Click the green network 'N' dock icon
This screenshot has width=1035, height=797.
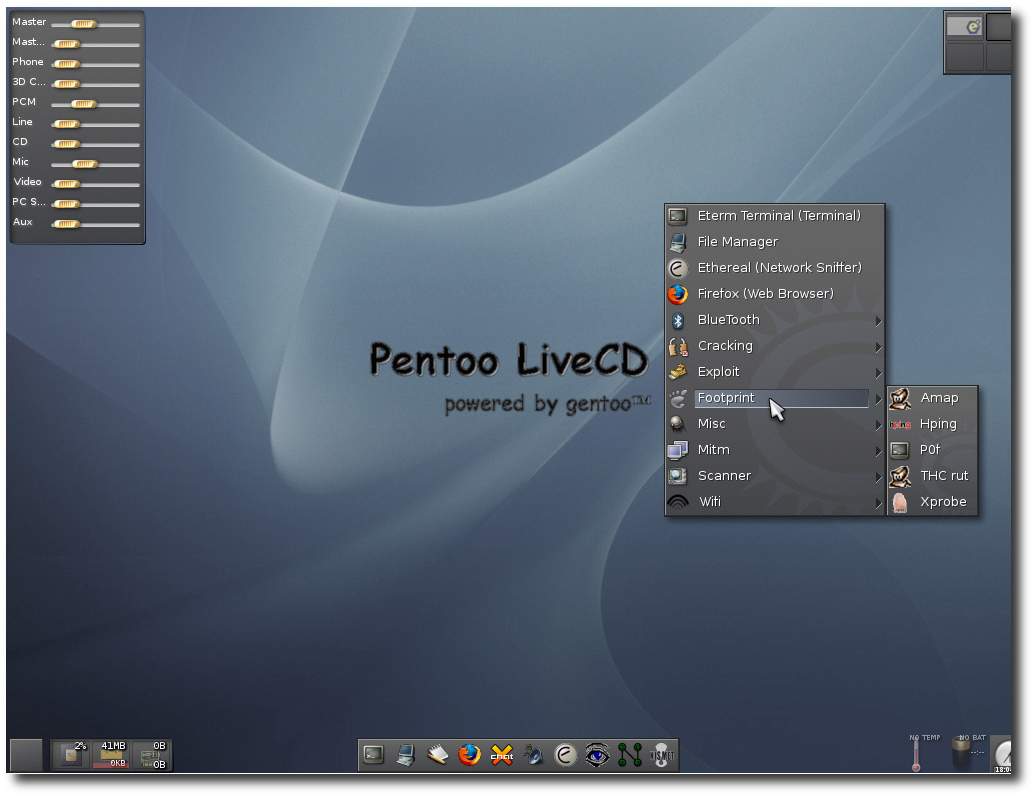(x=630, y=755)
